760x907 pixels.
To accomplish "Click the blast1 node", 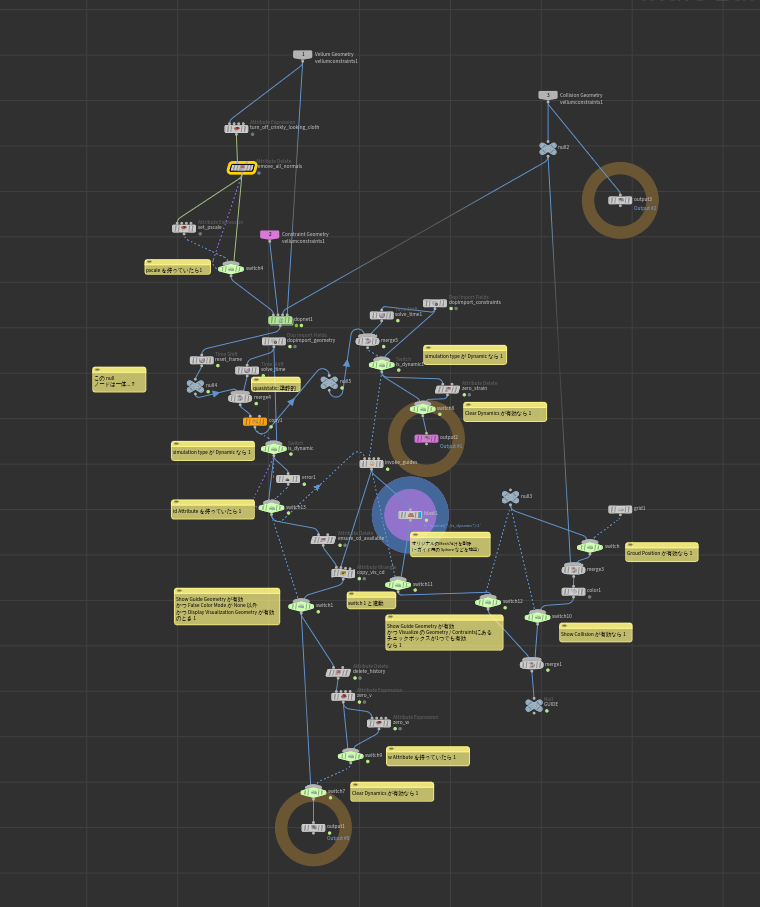I will (x=410, y=514).
